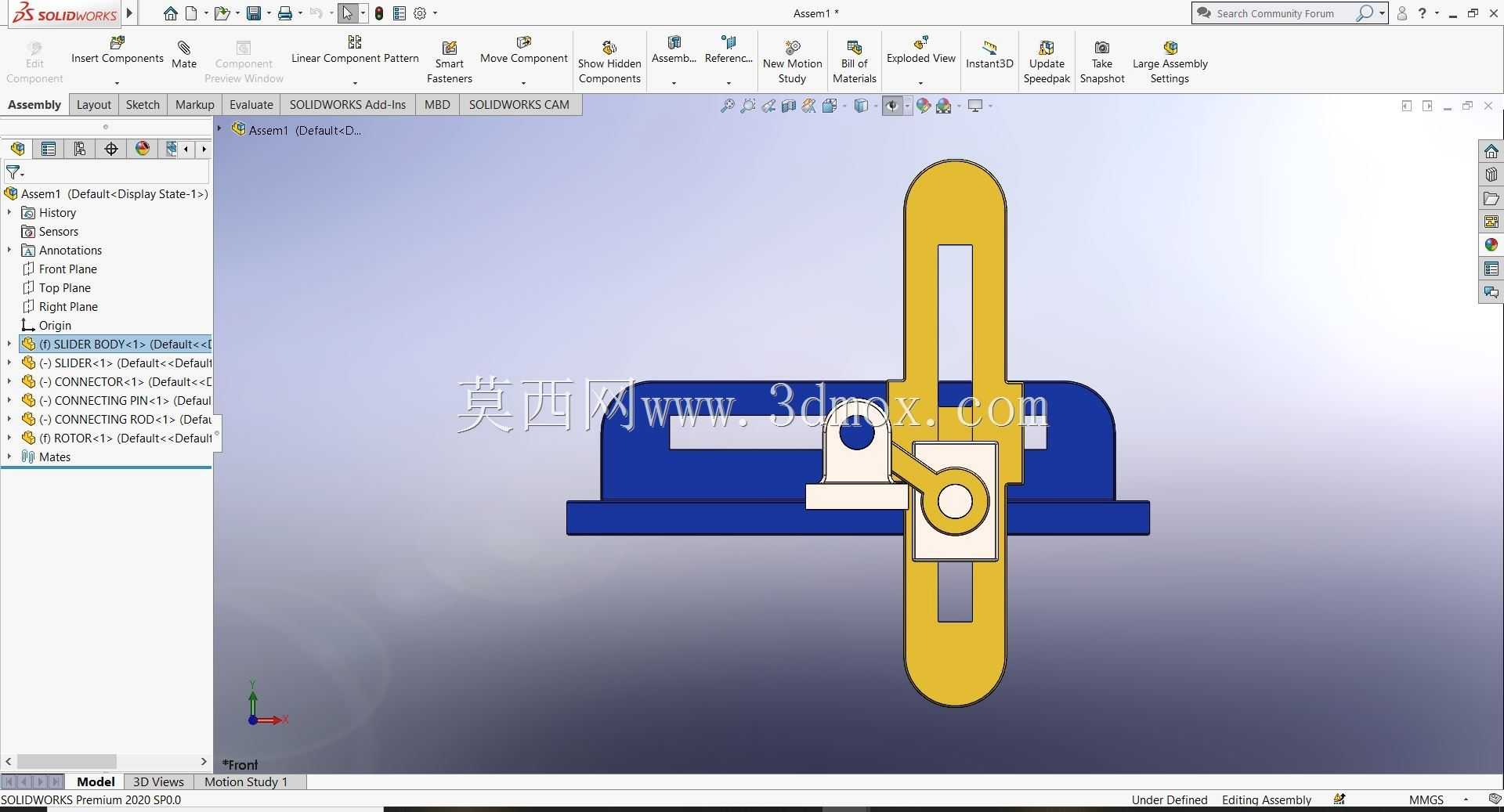Expand ROTOR<1> component
Viewport: 1504px width, 812px height.
pyautogui.click(x=9, y=438)
